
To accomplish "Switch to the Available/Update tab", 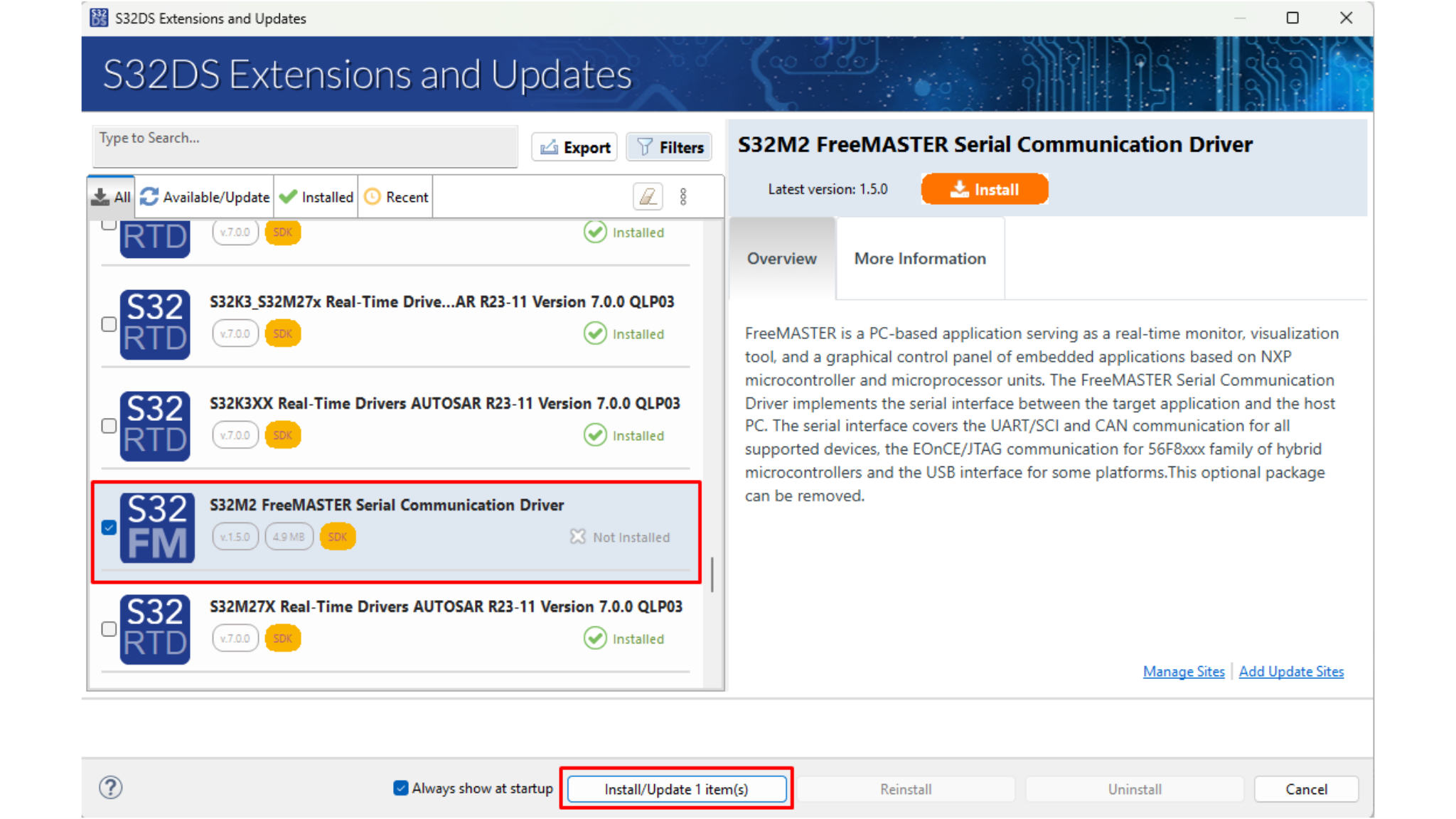I will click(x=205, y=197).
